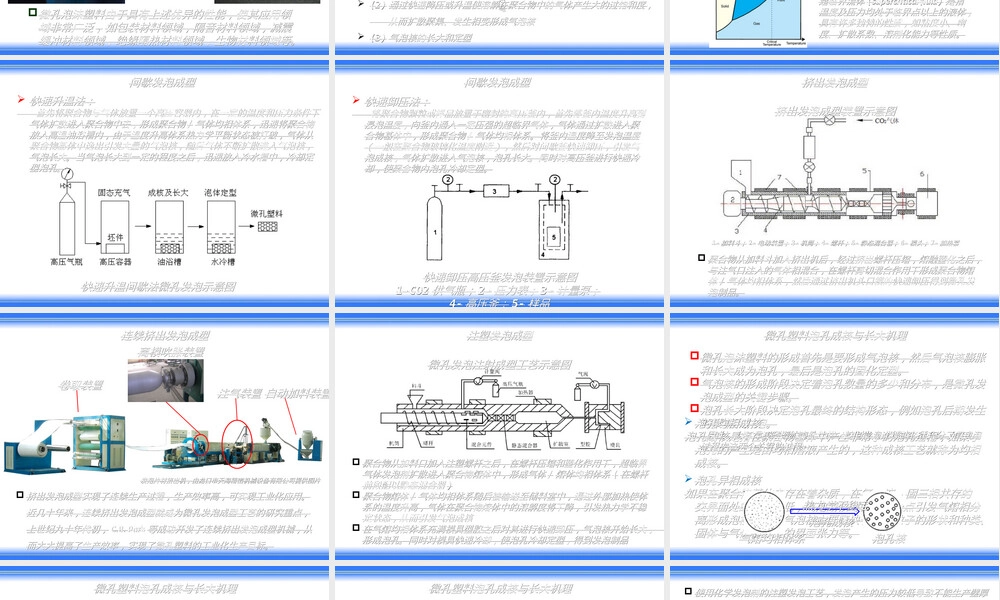Click the 泡孔异相成核 bullet text

728,480
